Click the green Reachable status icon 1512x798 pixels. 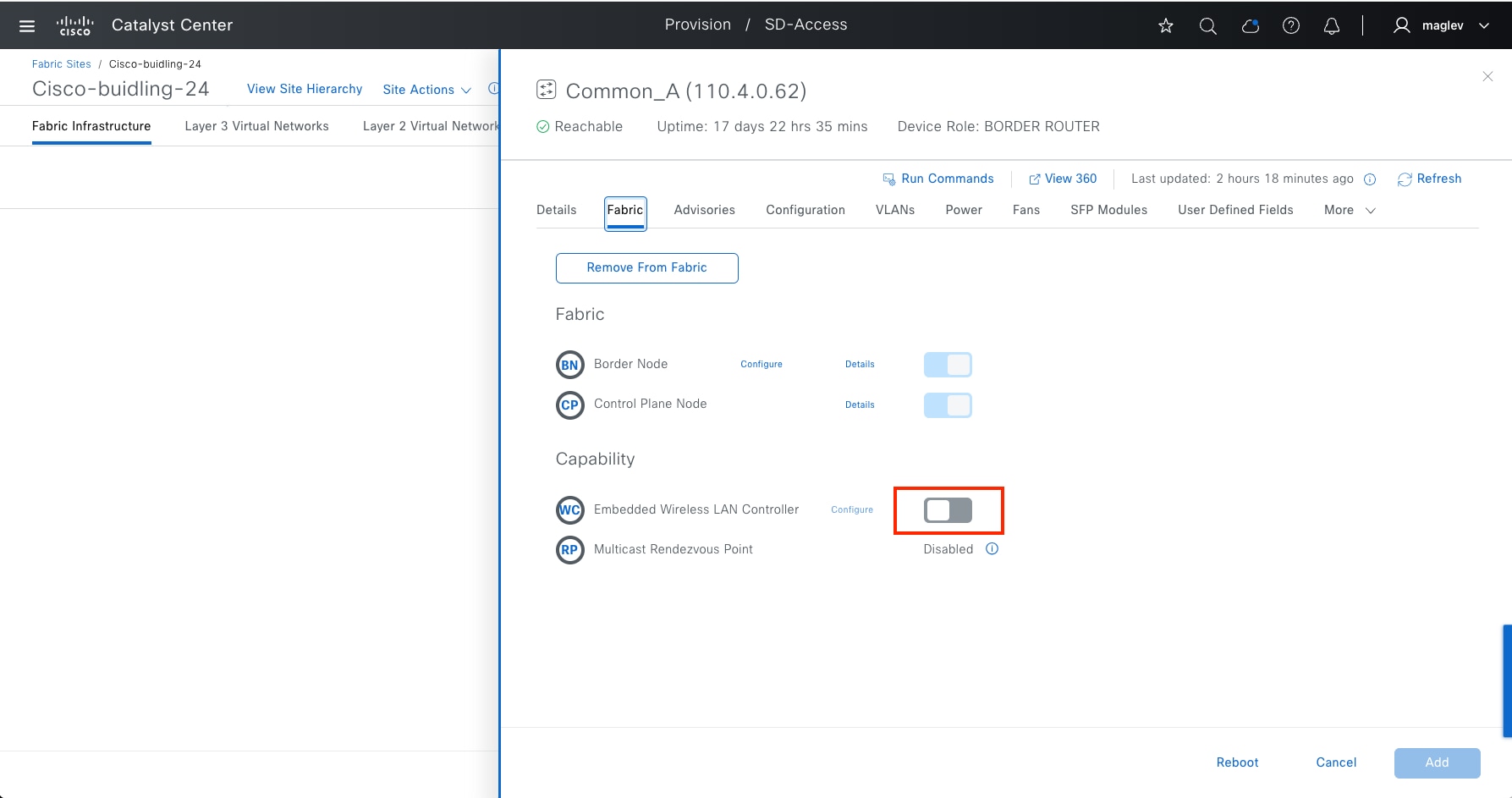coord(543,127)
